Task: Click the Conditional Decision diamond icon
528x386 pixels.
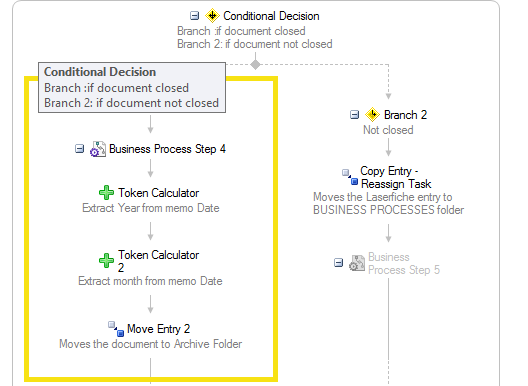Action: pos(212,15)
